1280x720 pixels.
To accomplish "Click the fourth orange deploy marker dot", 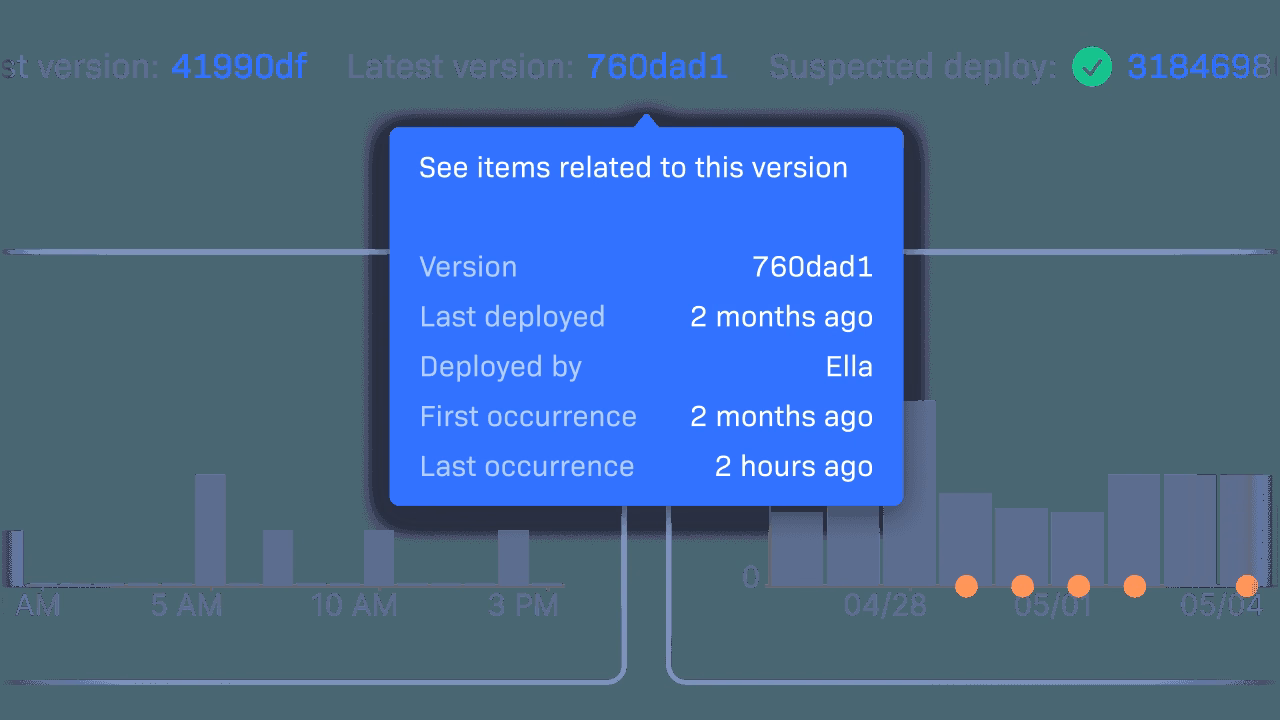I will [x=1134, y=585].
